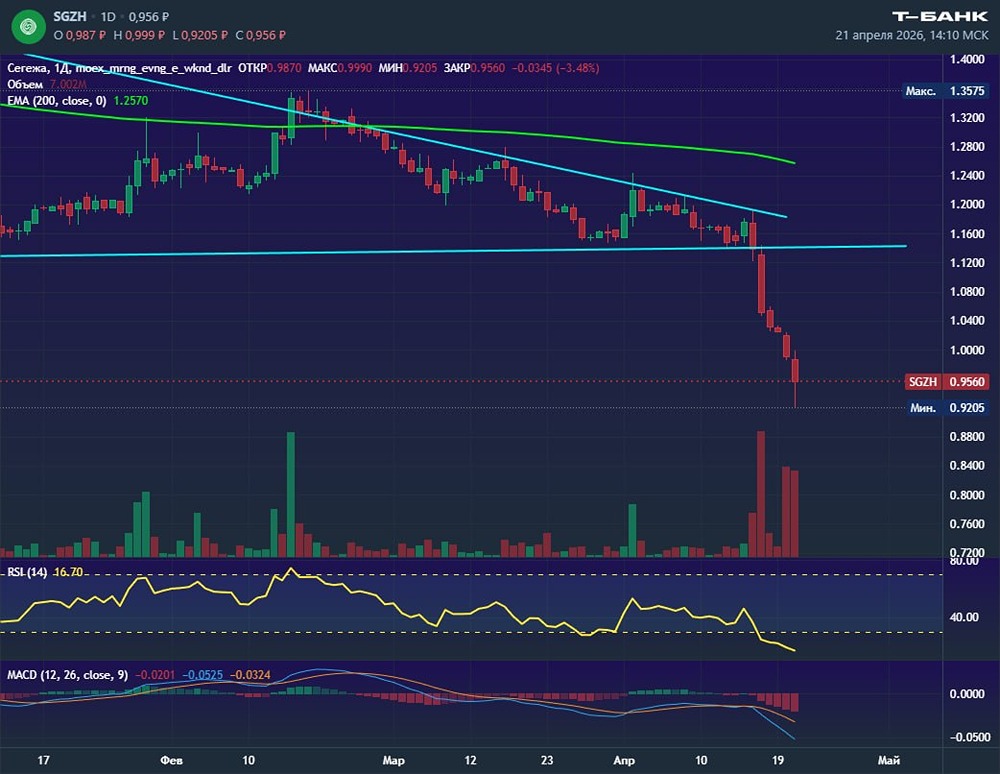Click the high value H 0,999 ₽
This screenshot has width=1000, height=774.
pyautogui.click(x=139, y=35)
